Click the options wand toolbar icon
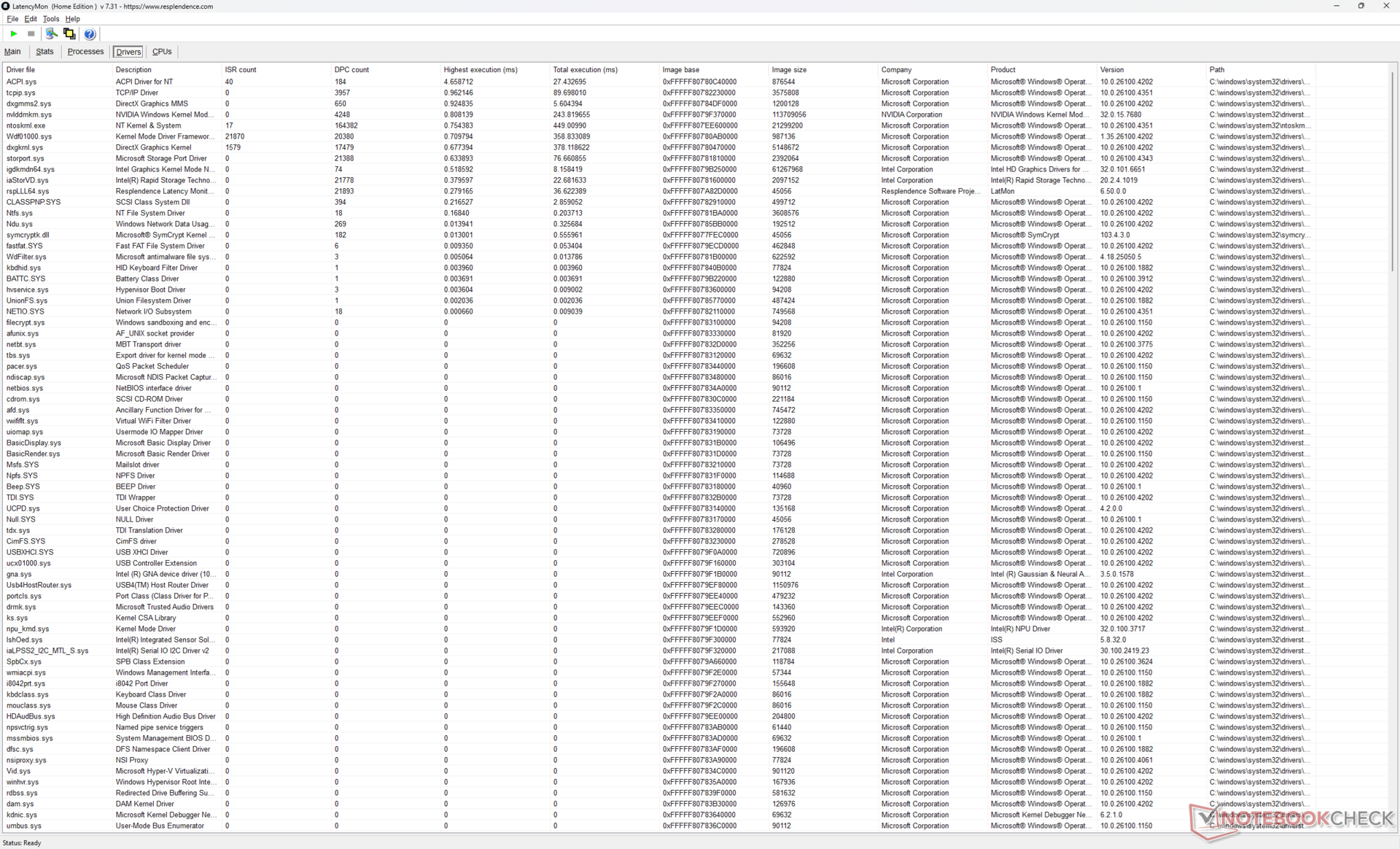1400x849 pixels. 51,34
